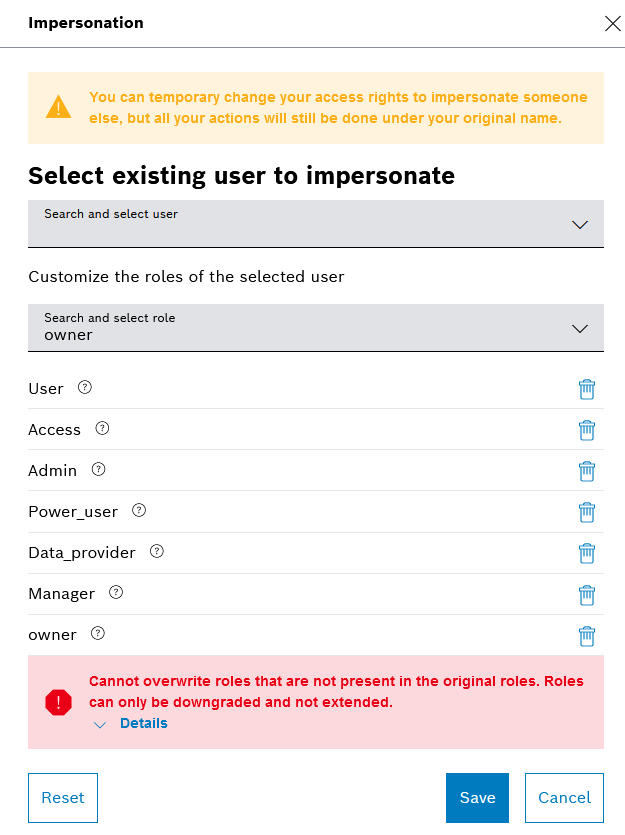Click help icon next to Manager
The height and width of the screenshot is (835, 625).
pyautogui.click(x=116, y=593)
